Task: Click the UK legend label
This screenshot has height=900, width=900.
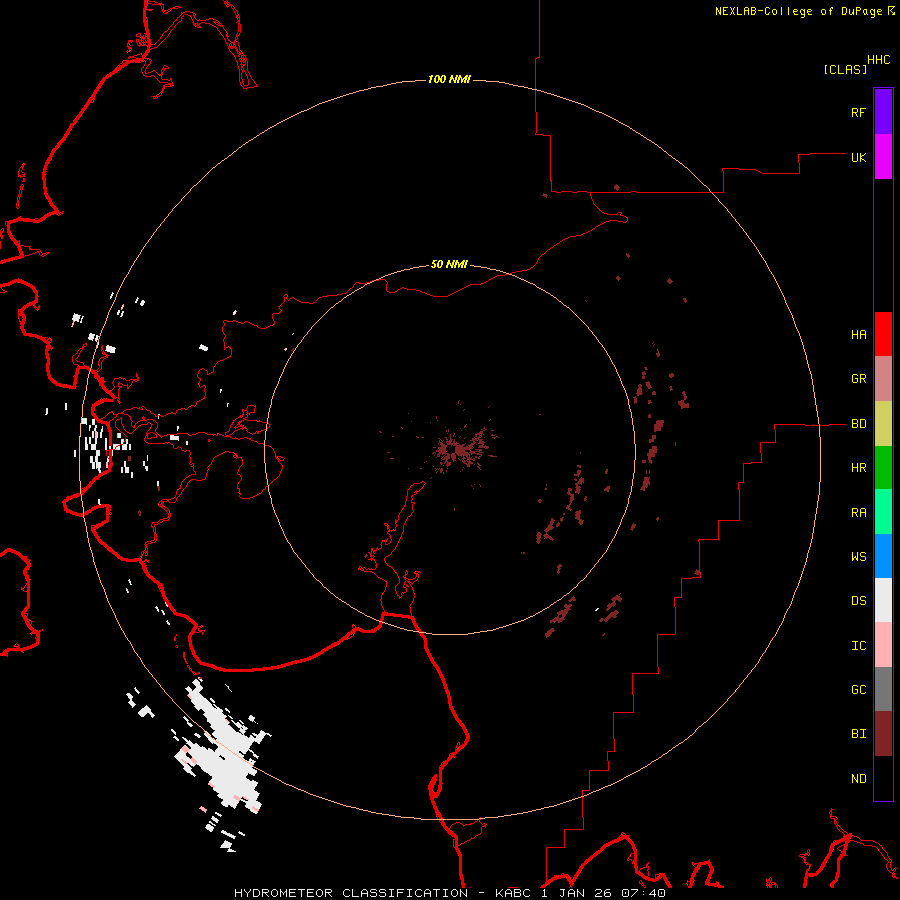Action: point(858,157)
